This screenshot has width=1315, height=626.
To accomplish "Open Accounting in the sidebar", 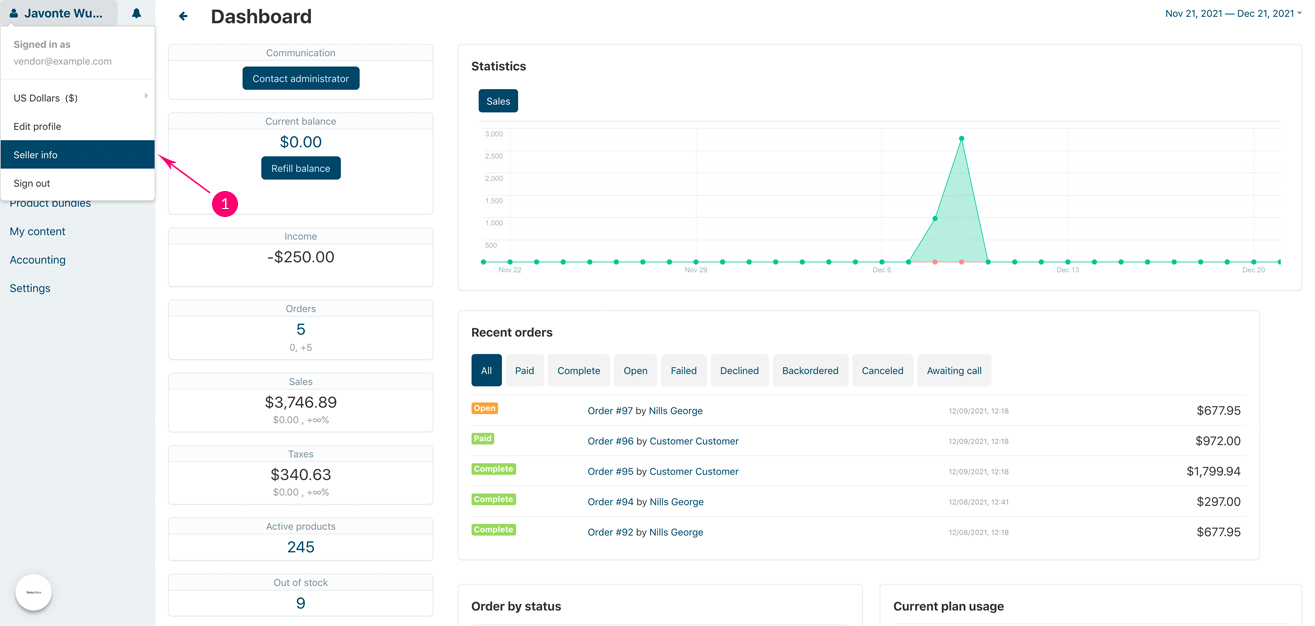I will pos(38,260).
